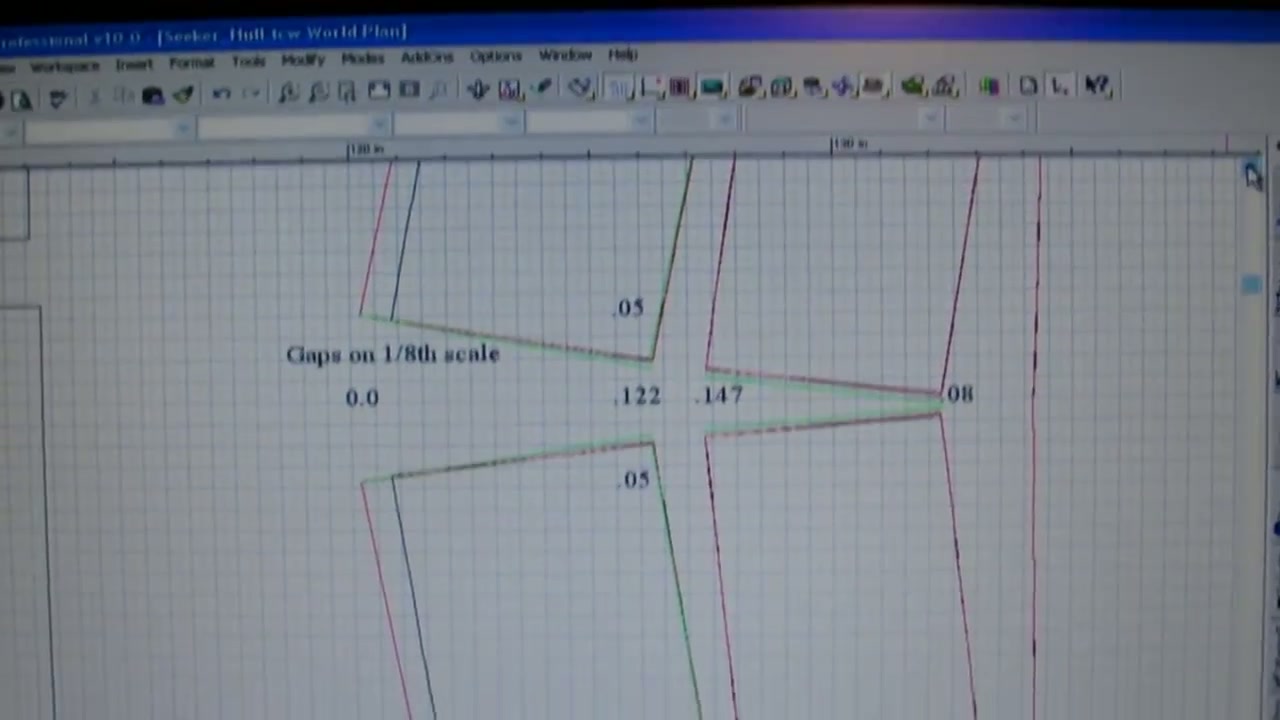The width and height of the screenshot is (1280, 720).
Task: Open the Help menu
Action: (x=622, y=55)
